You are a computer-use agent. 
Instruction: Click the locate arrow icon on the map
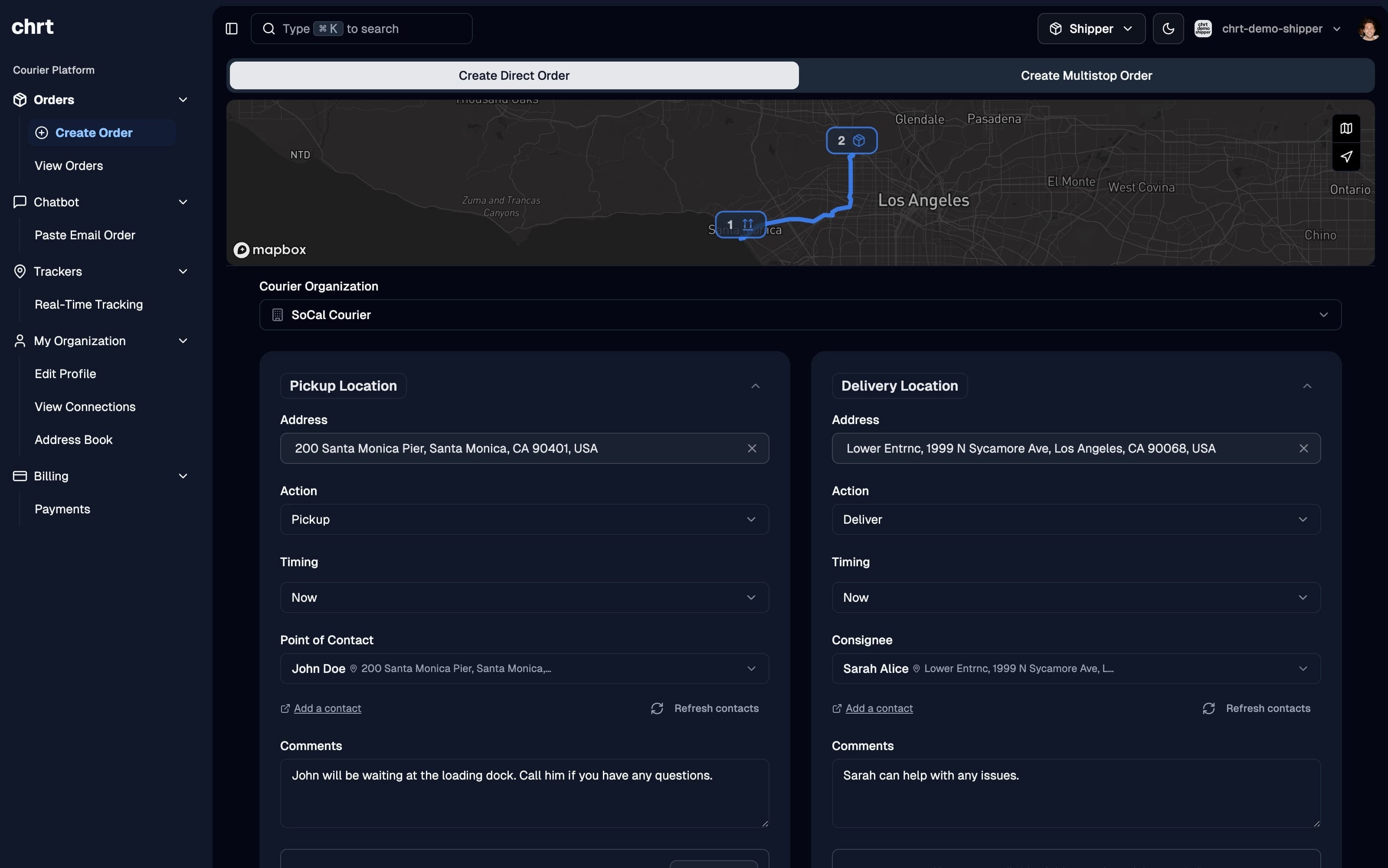(x=1346, y=158)
